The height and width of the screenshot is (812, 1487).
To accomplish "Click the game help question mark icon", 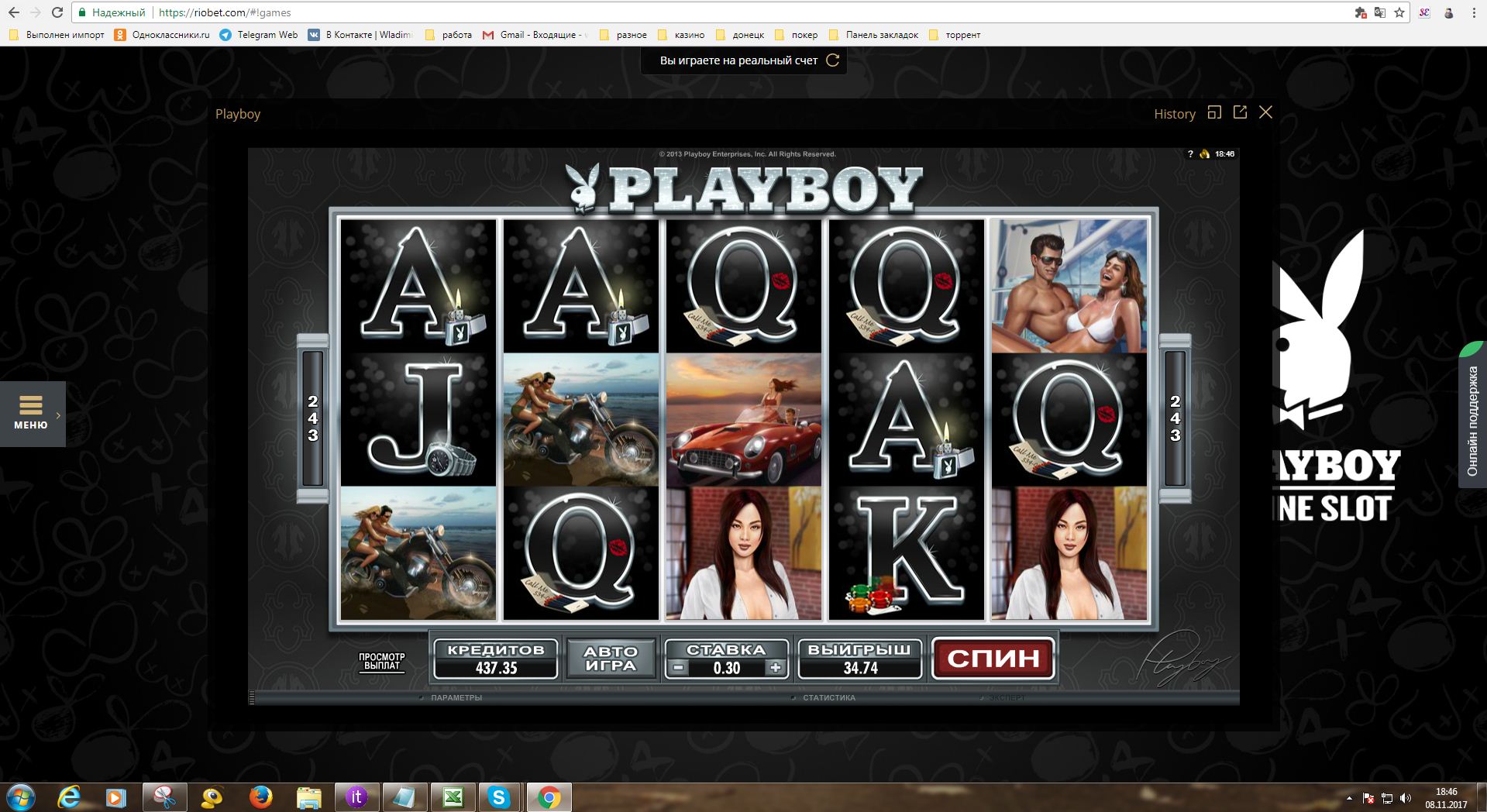I will tap(1191, 154).
